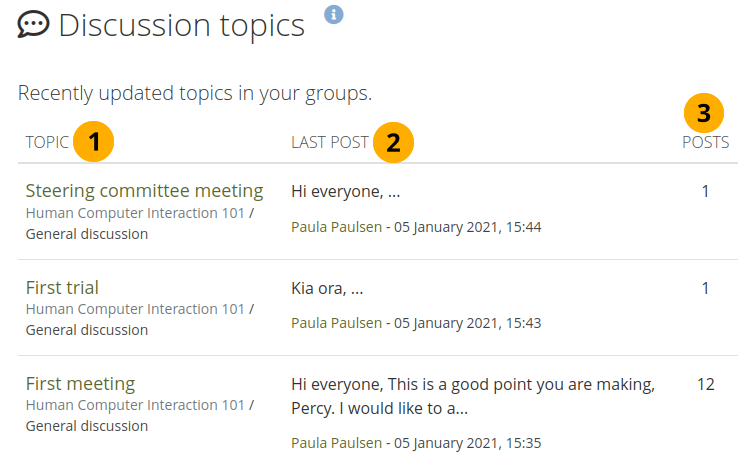Image resolution: width=749 pixels, height=465 pixels.
Task: Open Paula Paulsen's profile from 15:43 post
Action: pos(336,323)
